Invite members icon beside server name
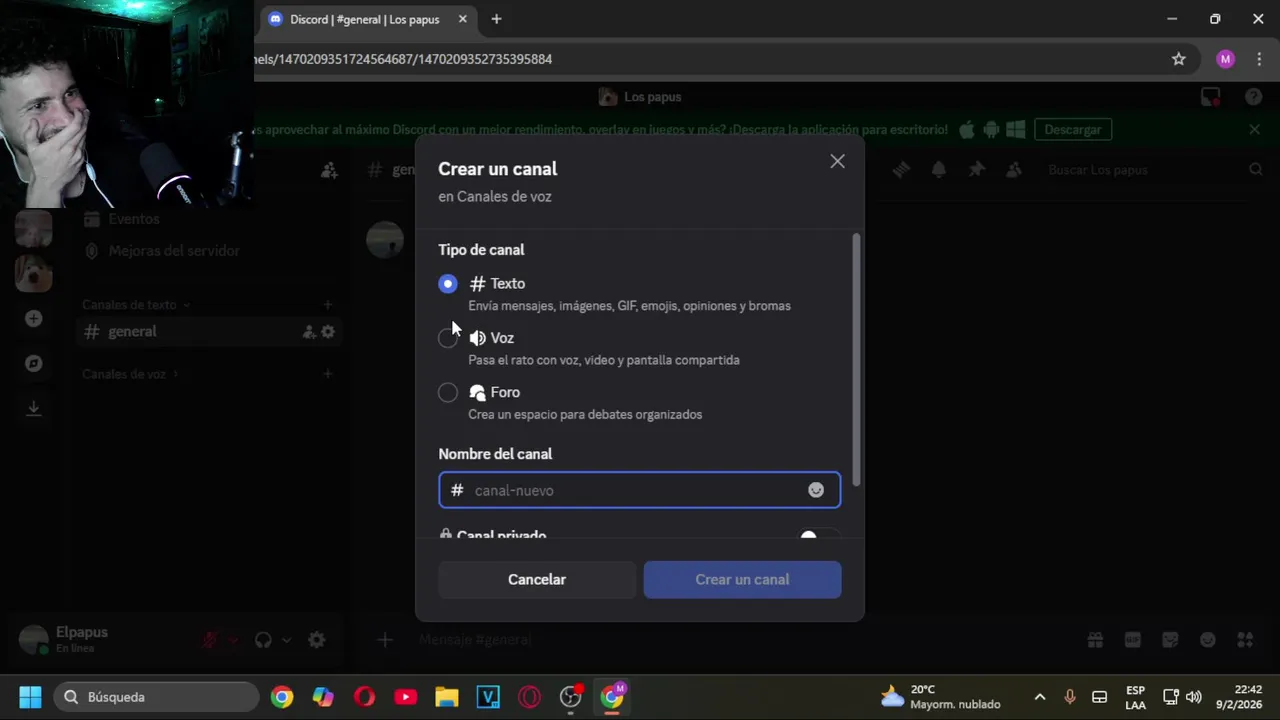 coord(329,171)
